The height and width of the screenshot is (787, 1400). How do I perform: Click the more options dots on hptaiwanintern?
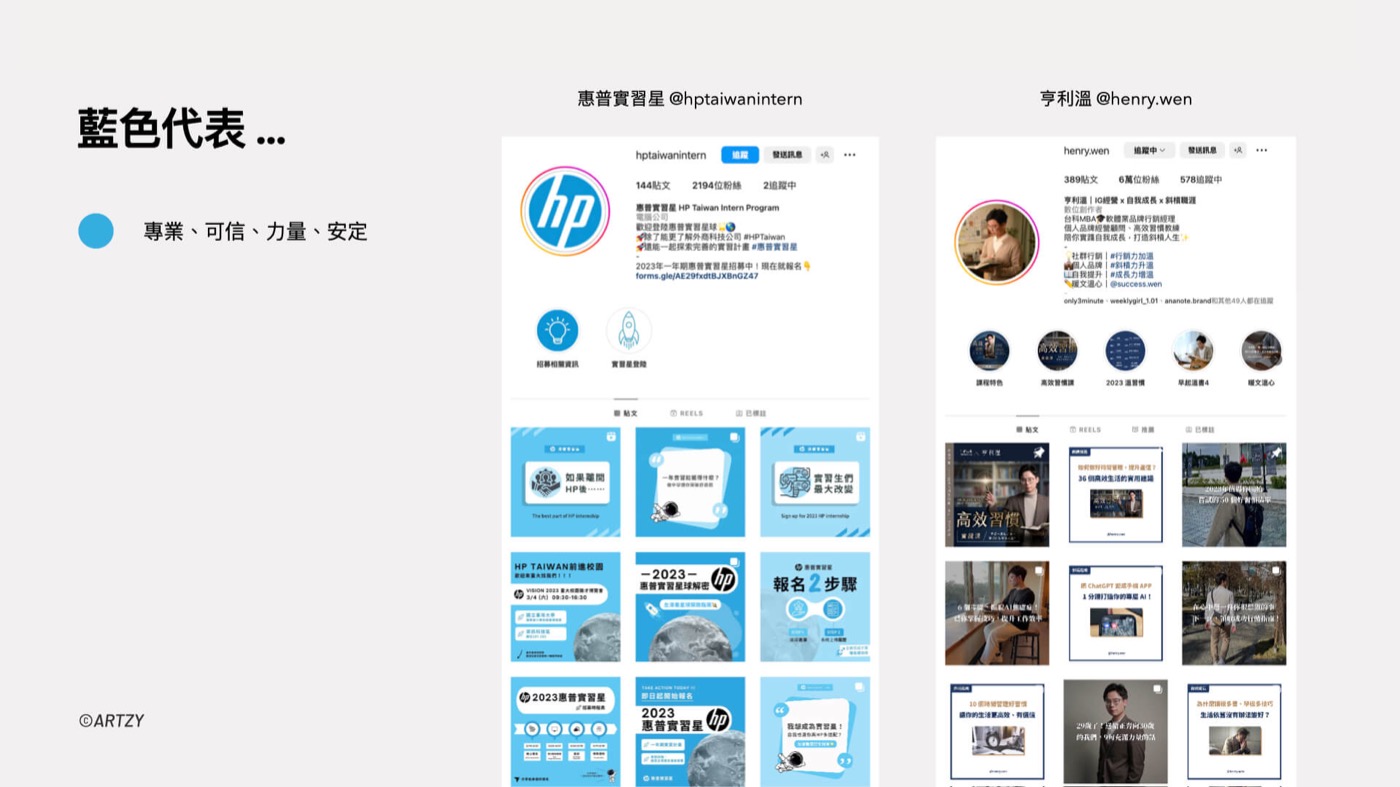tap(850, 155)
